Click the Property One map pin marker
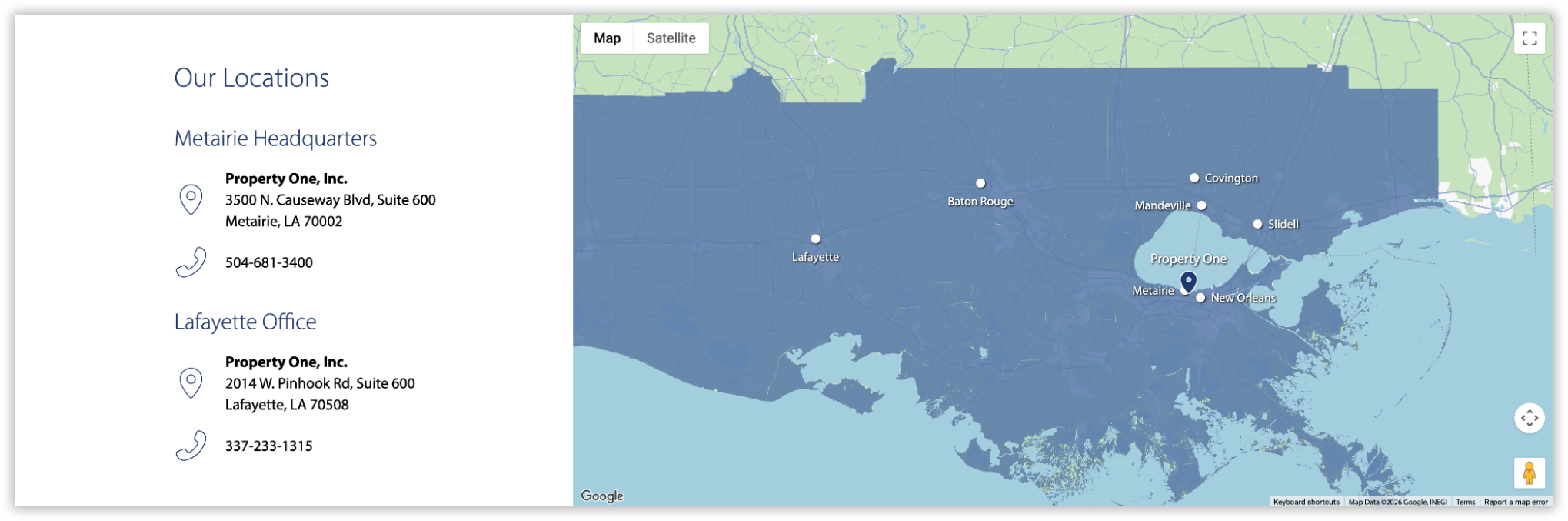Screen dimensions: 1568x521 click(x=1188, y=282)
